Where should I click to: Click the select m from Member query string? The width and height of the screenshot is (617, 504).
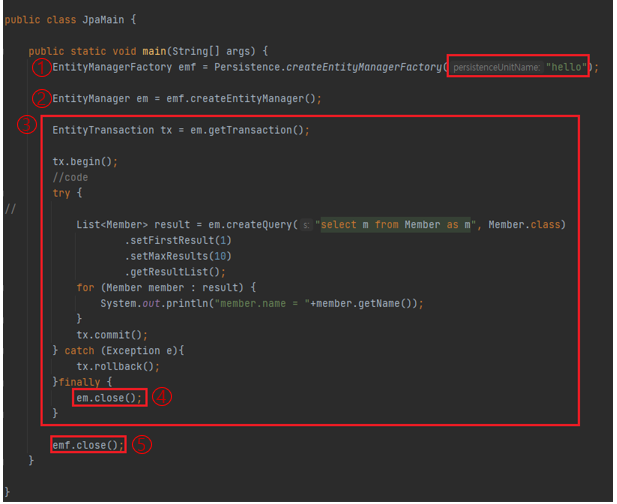[395, 225]
